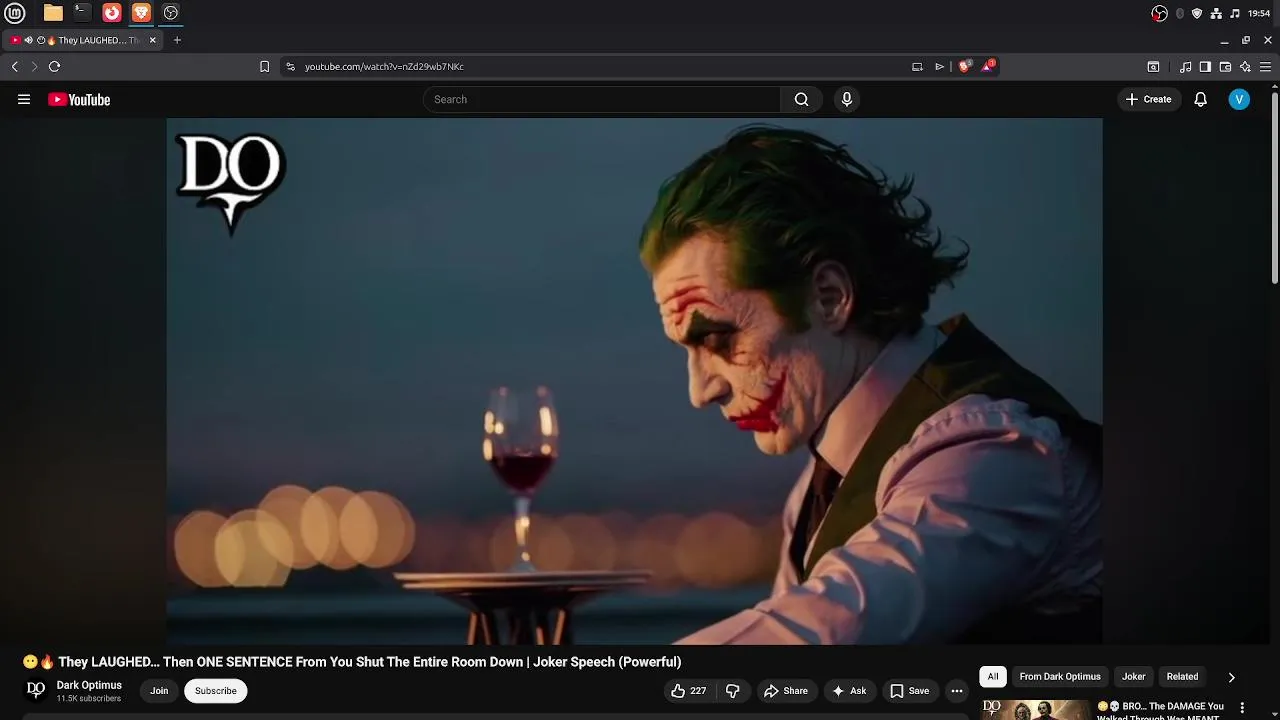This screenshot has width=1280, height=720.
Task: Open the Create menu
Action: pyautogui.click(x=1148, y=99)
